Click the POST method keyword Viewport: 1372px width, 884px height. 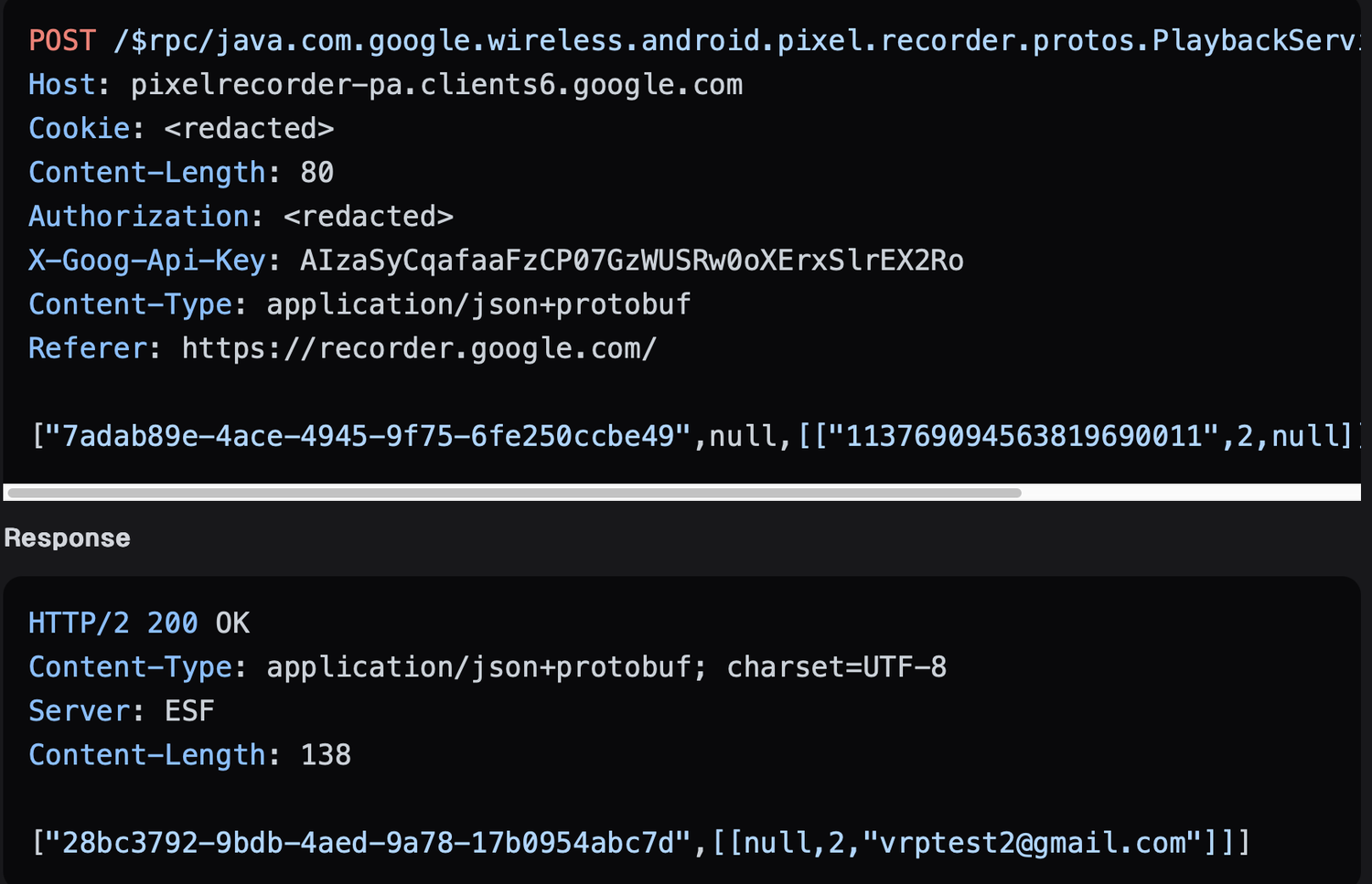click(x=61, y=41)
